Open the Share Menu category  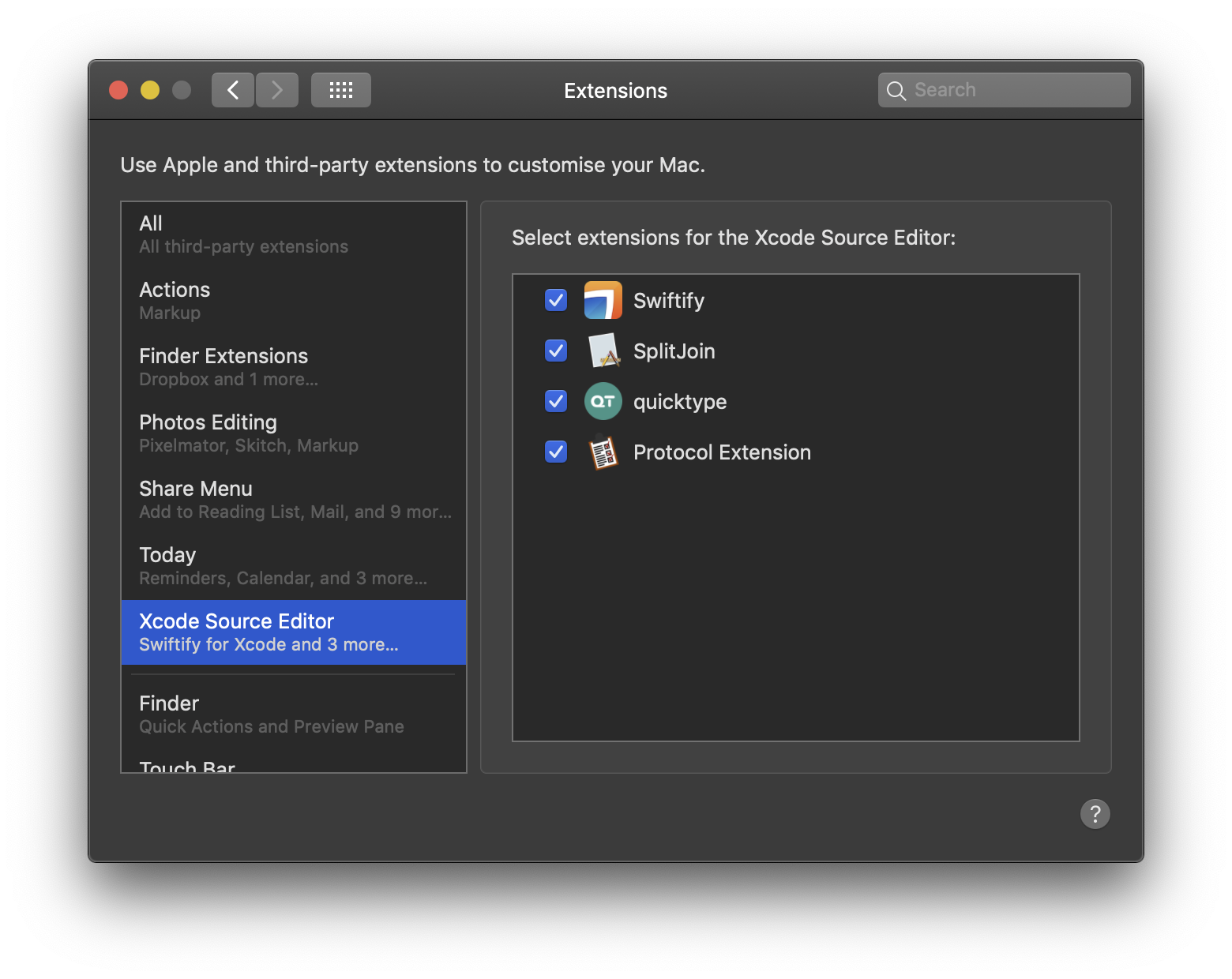[x=294, y=500]
